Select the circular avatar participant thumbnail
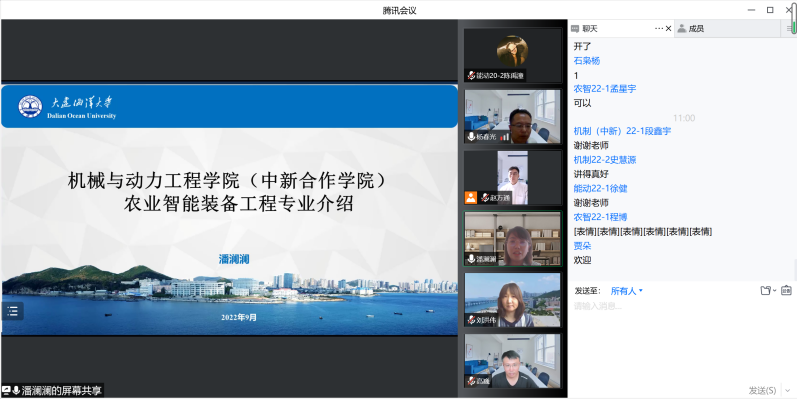 coord(512,55)
